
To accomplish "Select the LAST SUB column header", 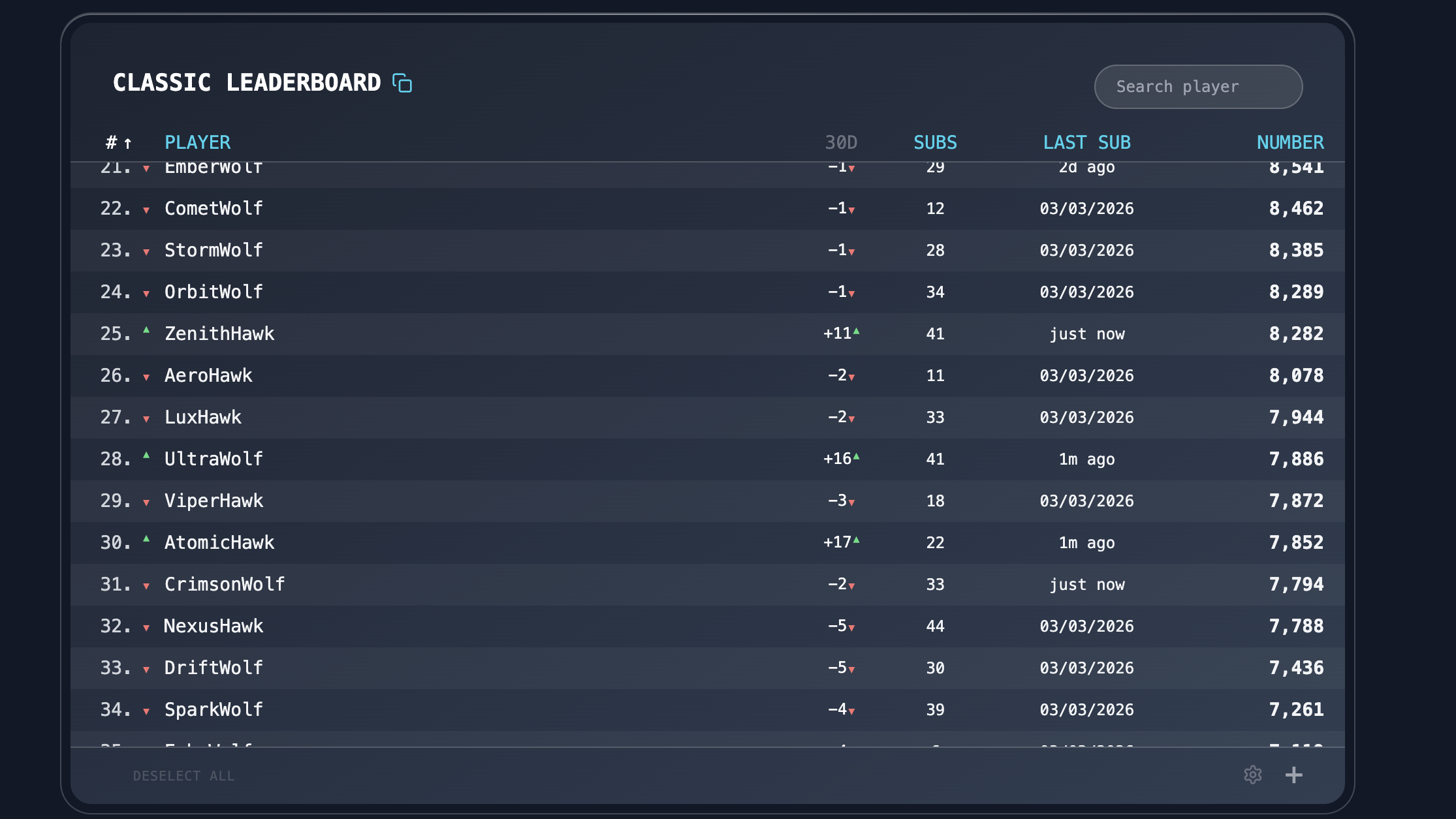I will [1086, 142].
